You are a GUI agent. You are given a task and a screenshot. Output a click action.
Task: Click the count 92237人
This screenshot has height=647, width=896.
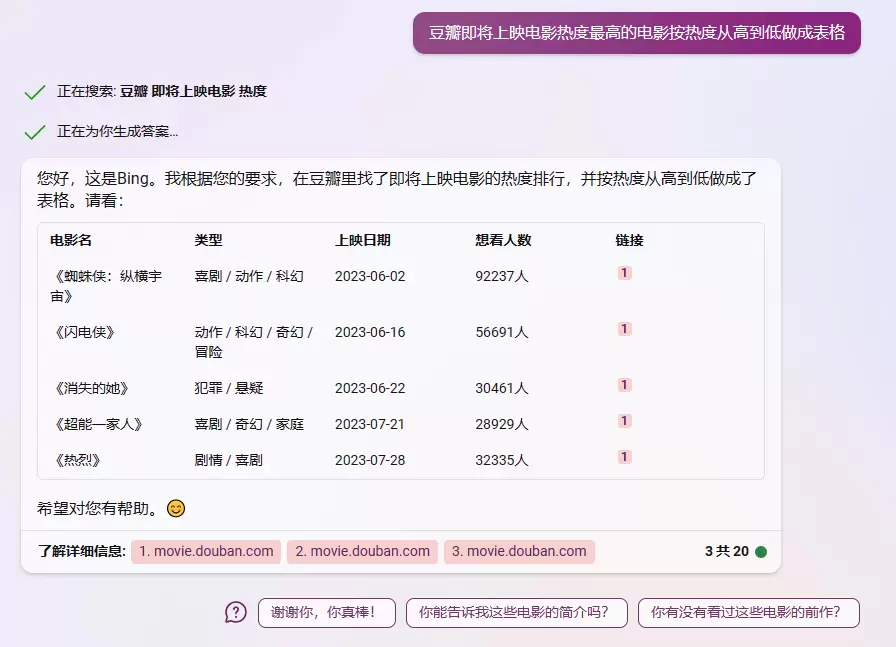[x=502, y=276]
